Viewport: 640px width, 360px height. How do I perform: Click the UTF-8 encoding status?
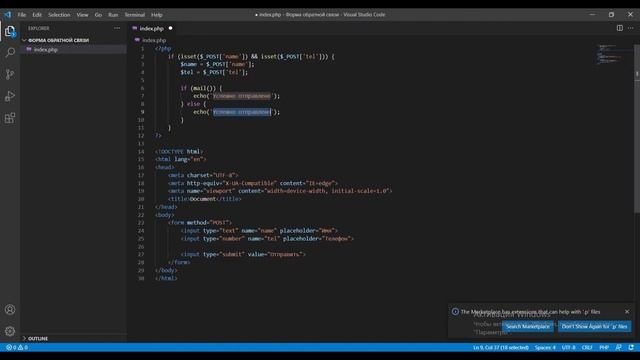pos(569,347)
